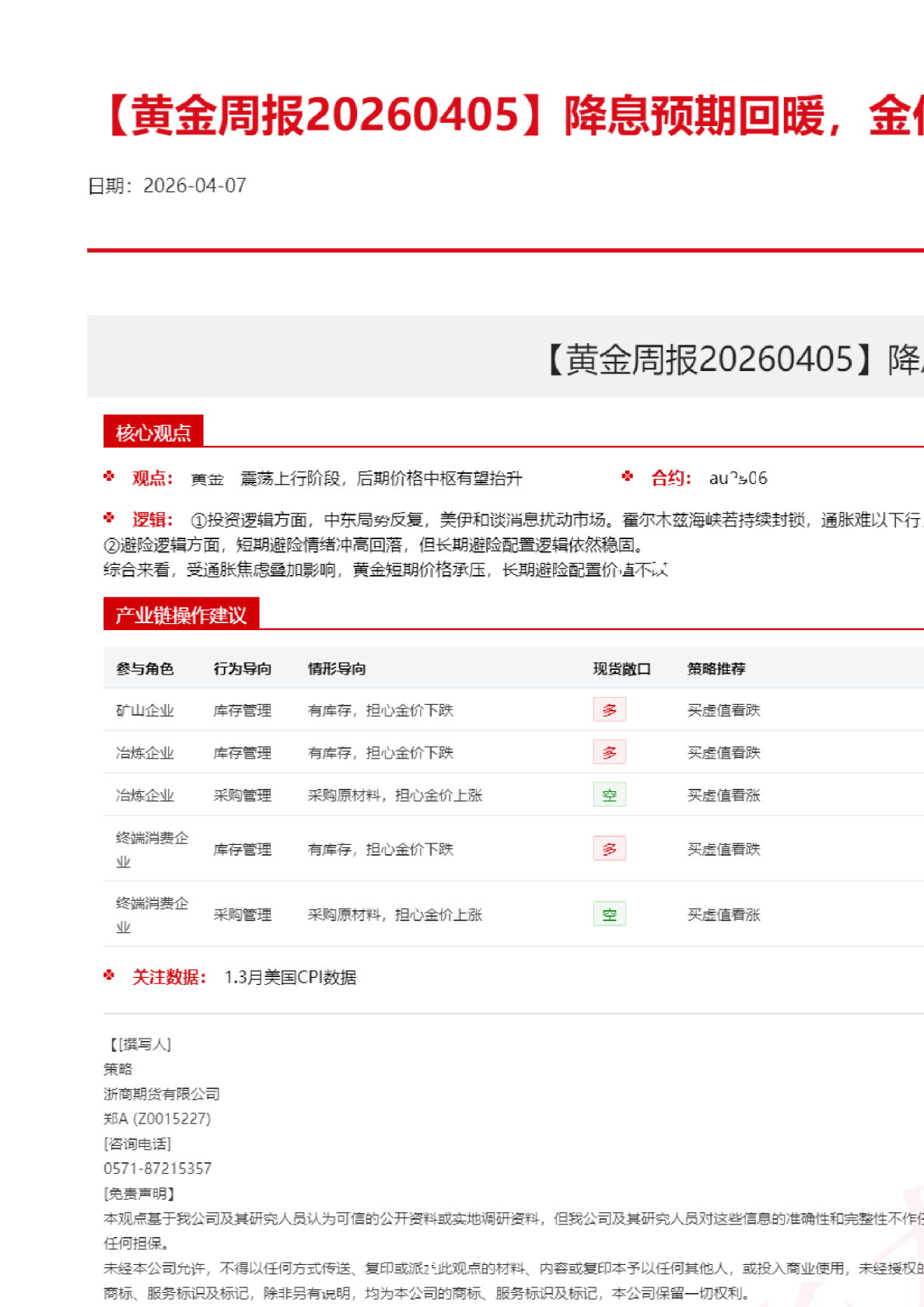Select 冶炼企业 in the 库存管理 row
Image resolution: width=924 pixels, height=1307 pixels.
click(x=145, y=753)
